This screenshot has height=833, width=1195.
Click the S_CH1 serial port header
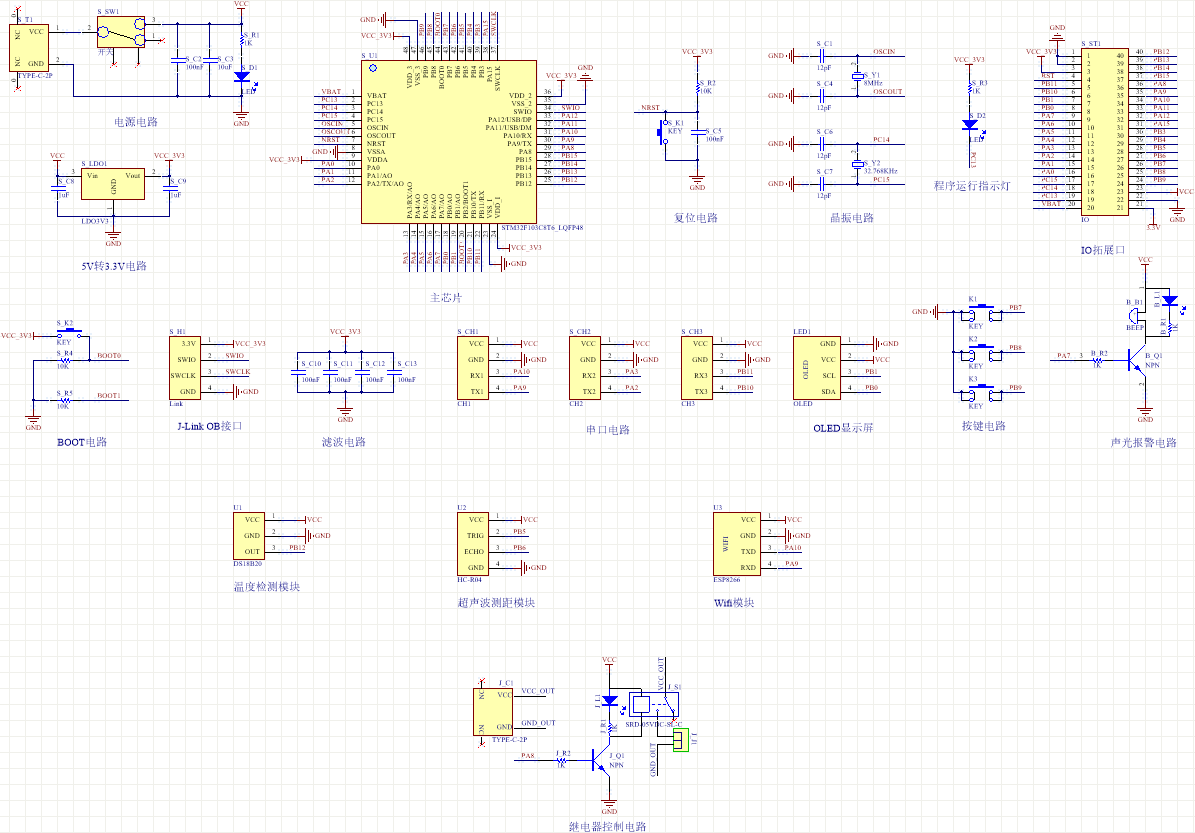pyautogui.click(x=473, y=368)
